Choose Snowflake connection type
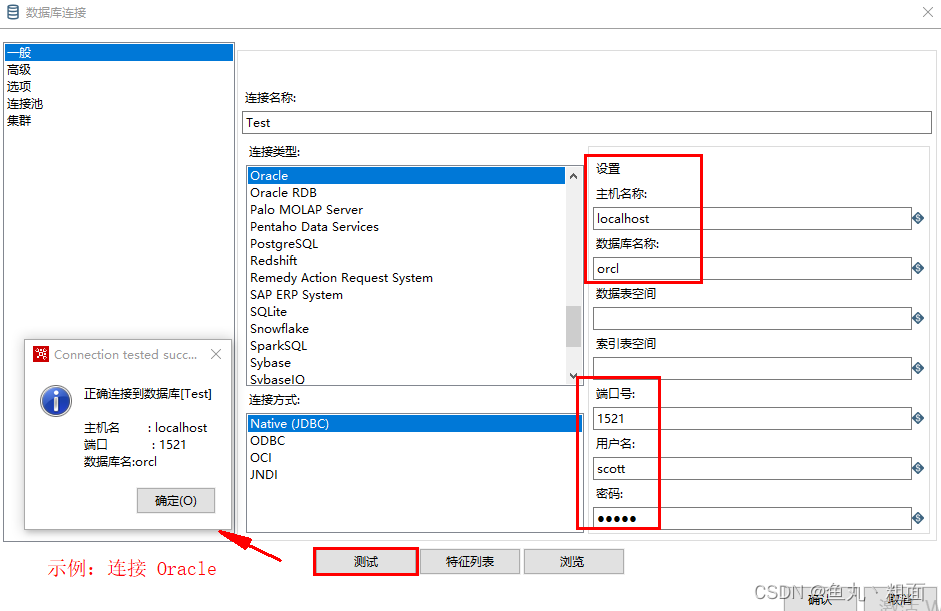 pos(406,329)
